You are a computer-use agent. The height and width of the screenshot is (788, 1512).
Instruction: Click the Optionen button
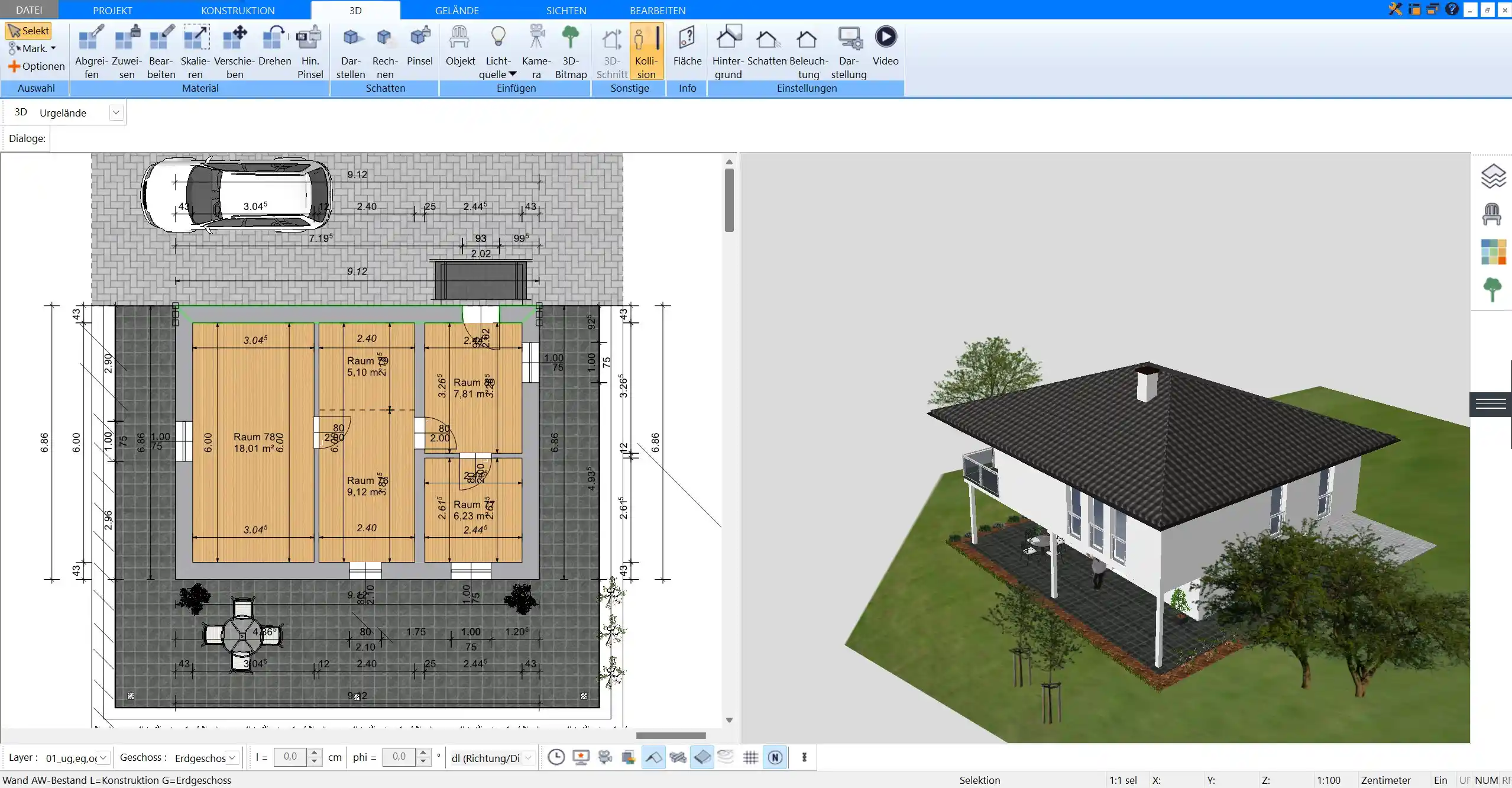coord(37,66)
